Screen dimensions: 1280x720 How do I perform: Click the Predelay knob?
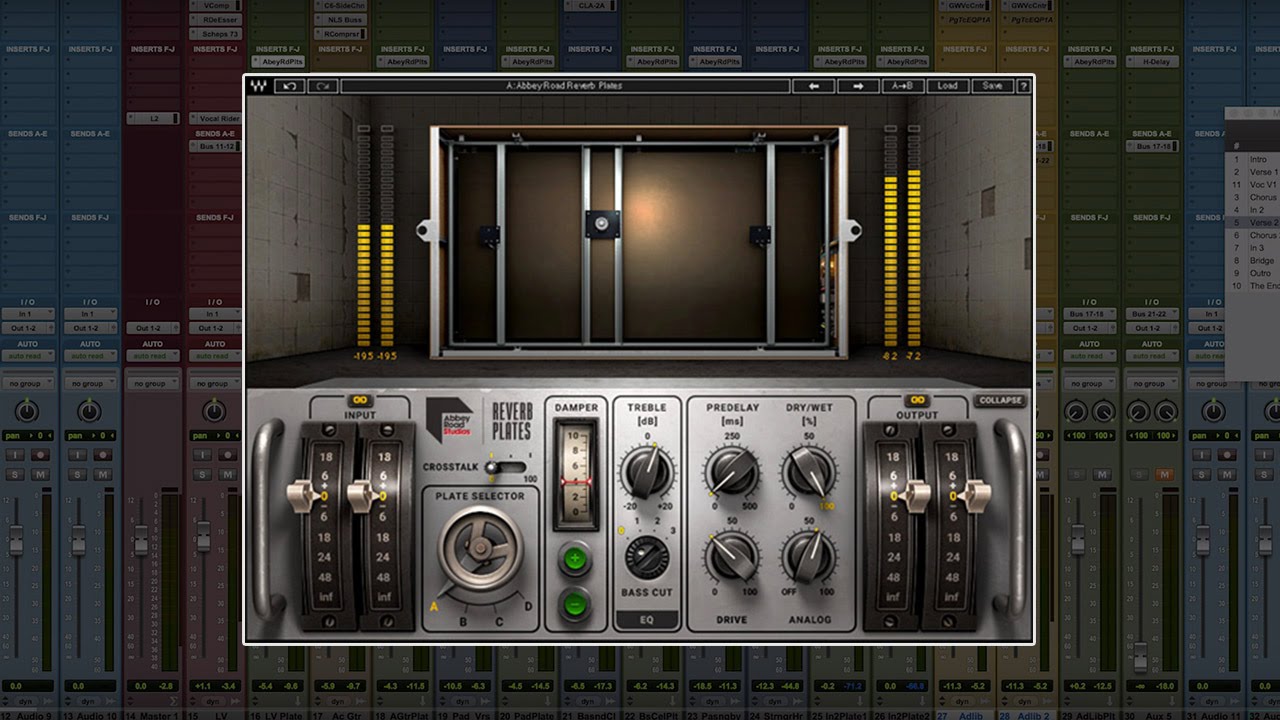[732, 471]
